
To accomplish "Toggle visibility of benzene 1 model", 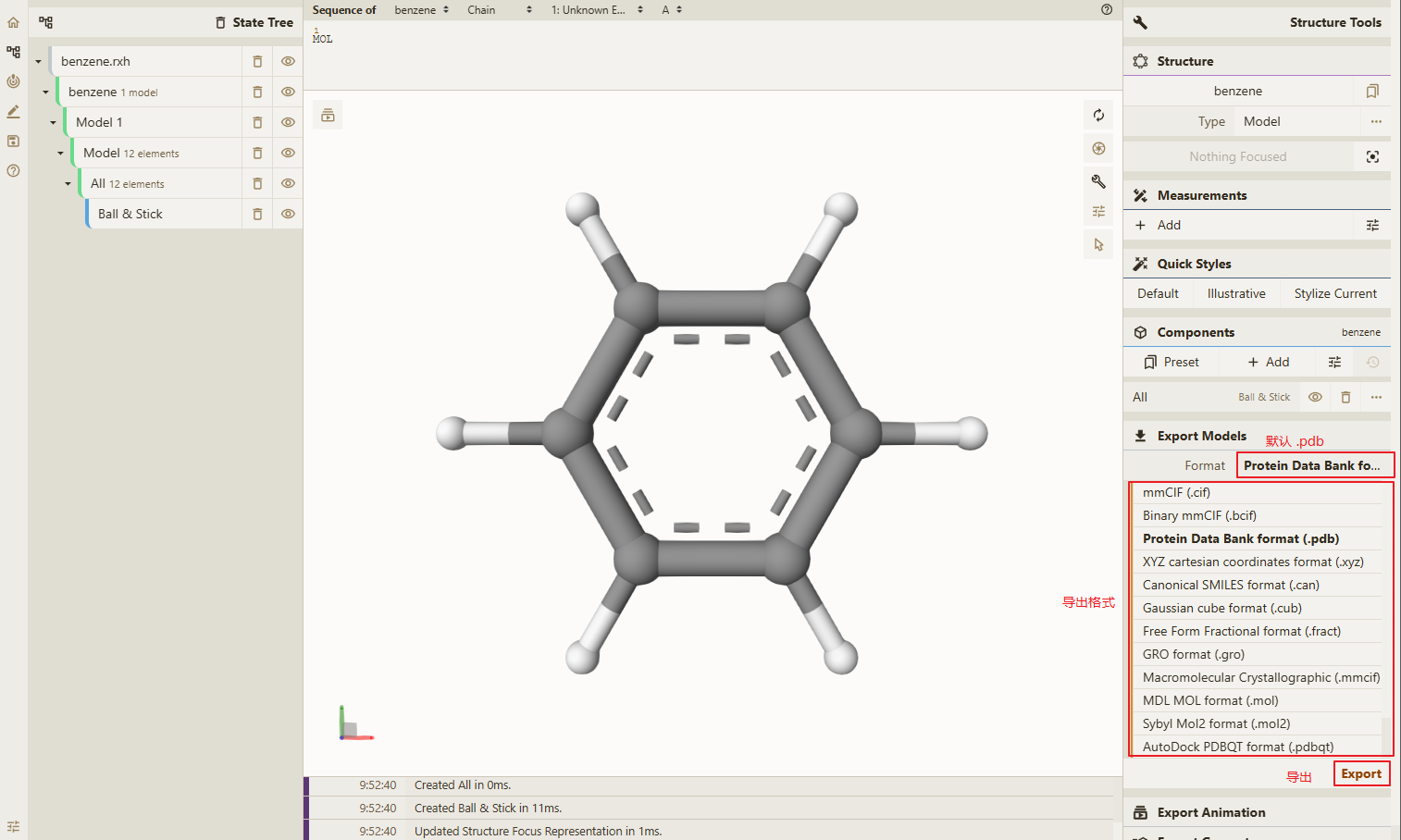I will coord(288,92).
